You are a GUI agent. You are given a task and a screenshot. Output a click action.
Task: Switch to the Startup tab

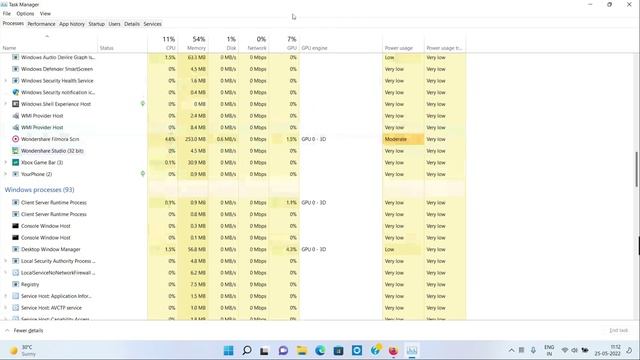[x=97, y=24]
